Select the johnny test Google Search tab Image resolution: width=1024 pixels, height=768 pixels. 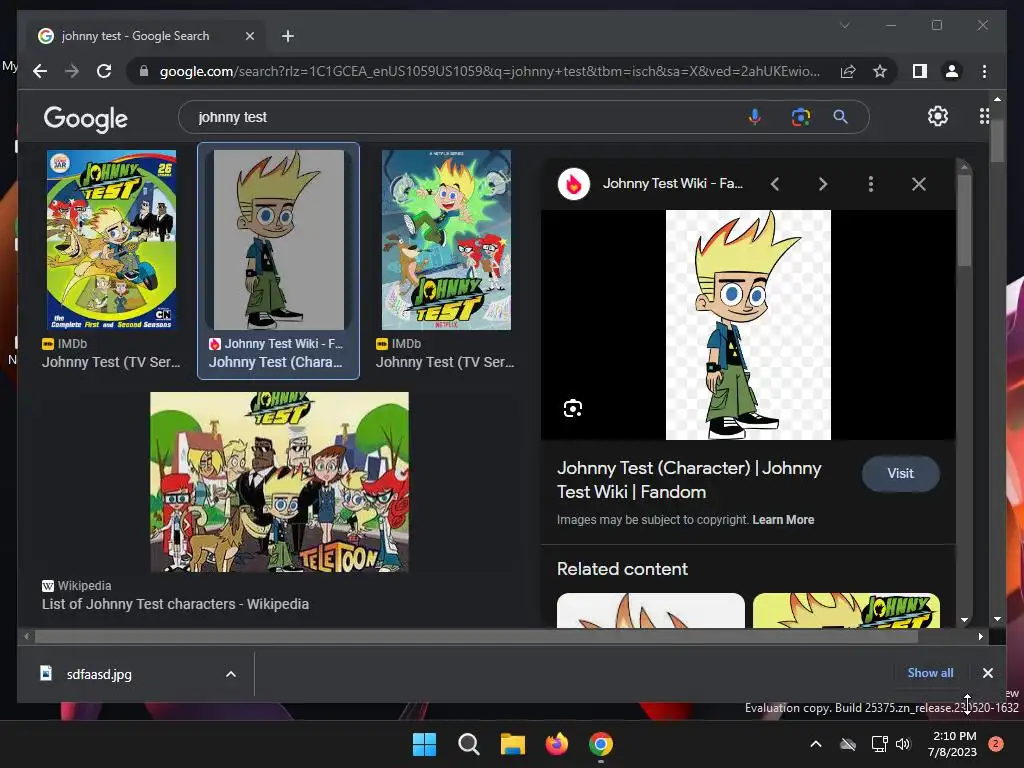coord(147,36)
